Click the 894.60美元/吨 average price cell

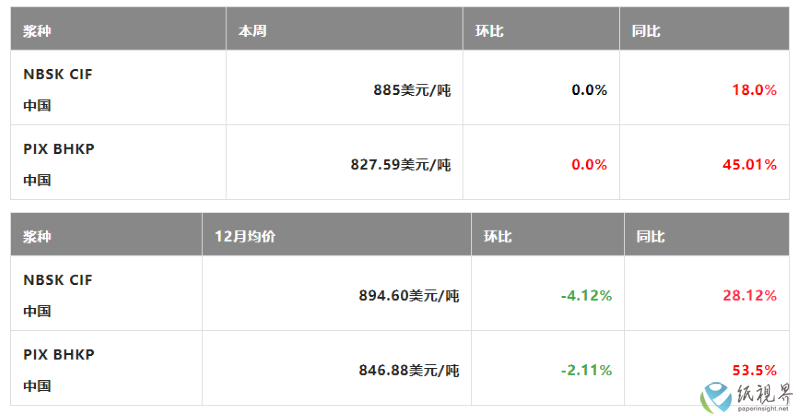[x=409, y=296]
